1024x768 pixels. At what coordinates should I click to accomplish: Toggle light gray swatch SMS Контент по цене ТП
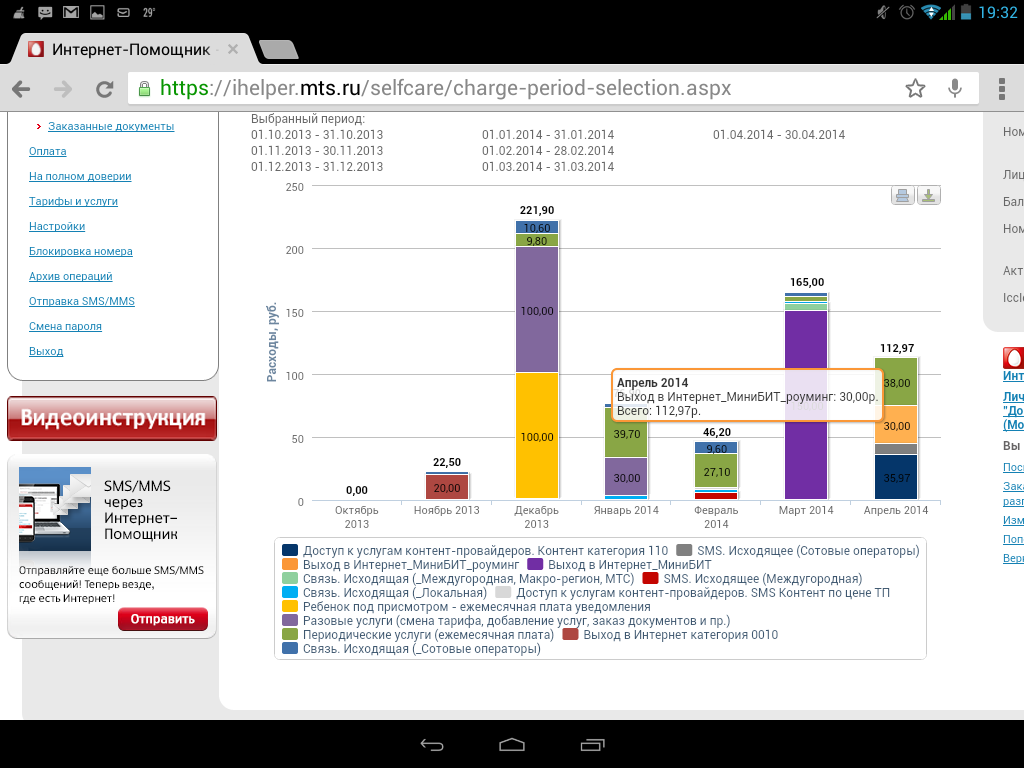tap(503, 592)
